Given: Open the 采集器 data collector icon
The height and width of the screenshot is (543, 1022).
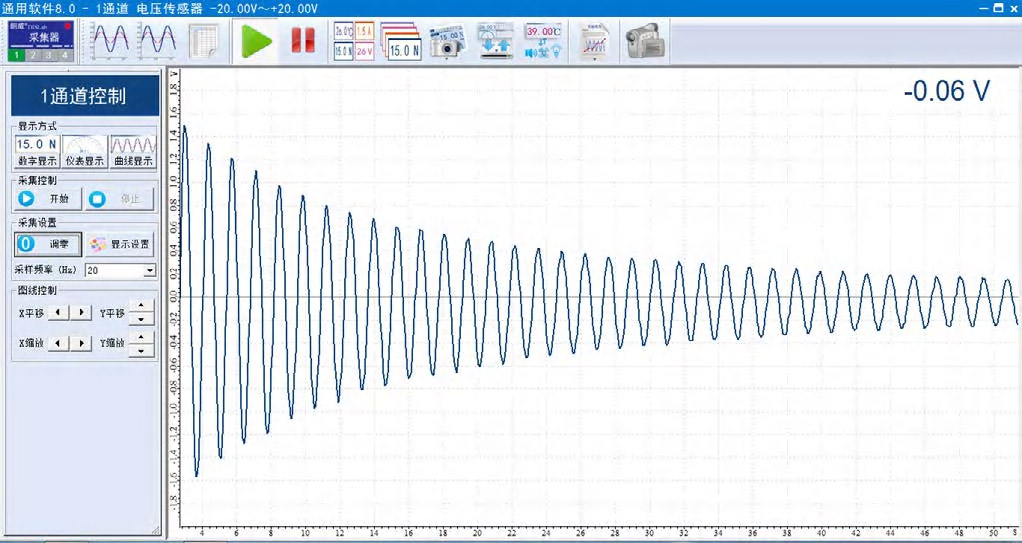Looking at the screenshot, I should point(41,34).
